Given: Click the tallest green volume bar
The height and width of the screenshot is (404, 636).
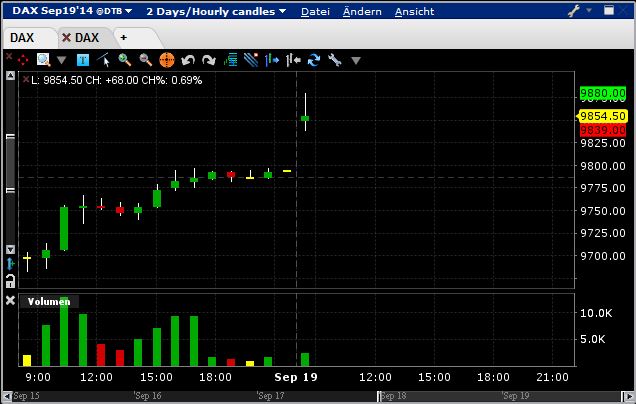Looking at the screenshot, I should (64, 332).
